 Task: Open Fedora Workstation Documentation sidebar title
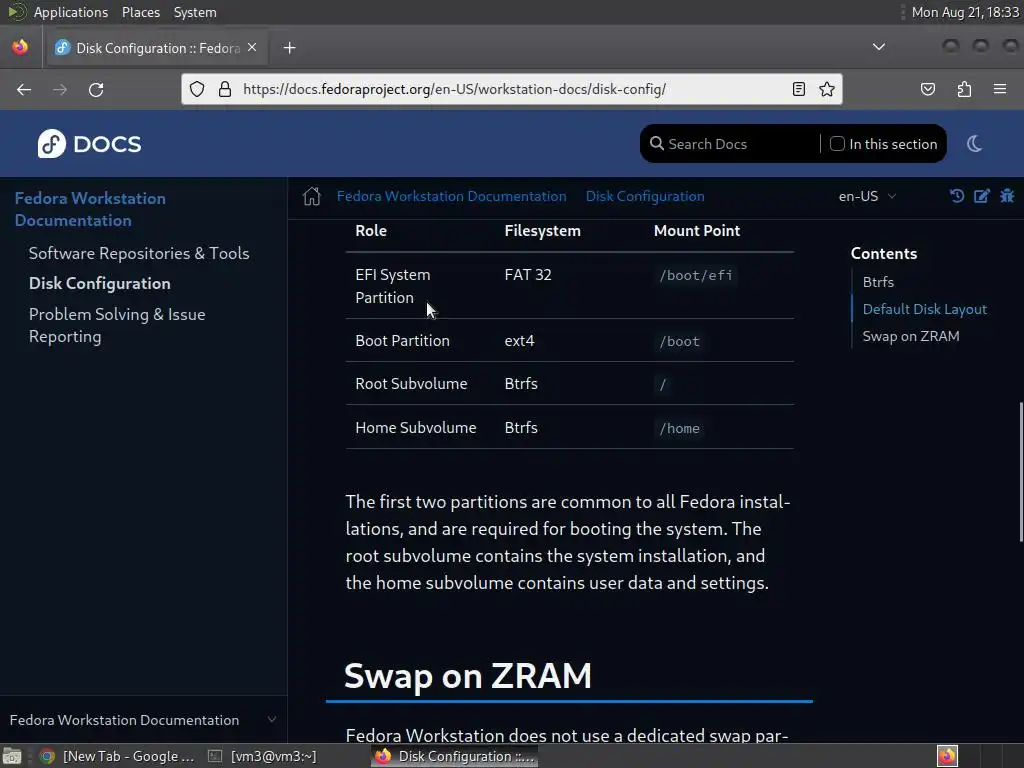90,209
